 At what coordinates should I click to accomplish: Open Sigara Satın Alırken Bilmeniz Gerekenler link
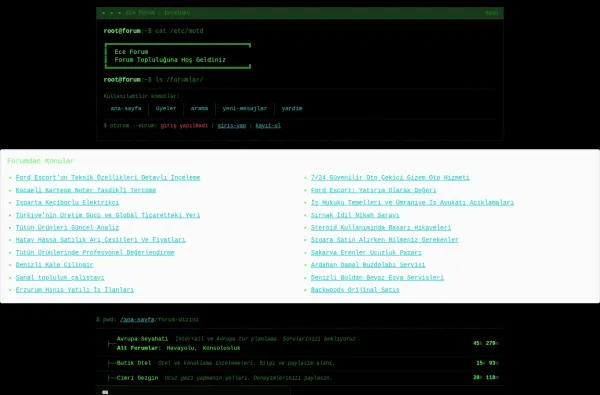point(385,240)
